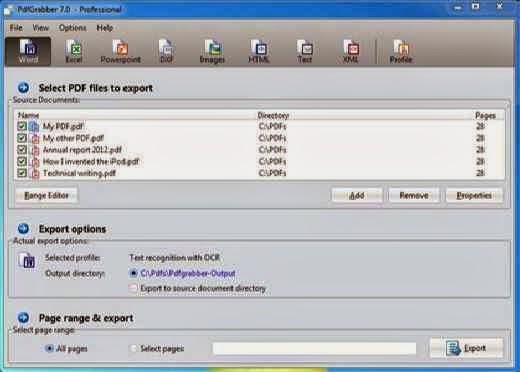Click the PDF icon of My other PDF.pdf

35,138
